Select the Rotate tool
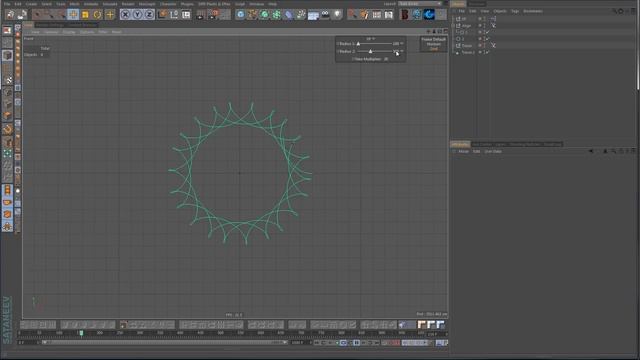 pos(98,15)
